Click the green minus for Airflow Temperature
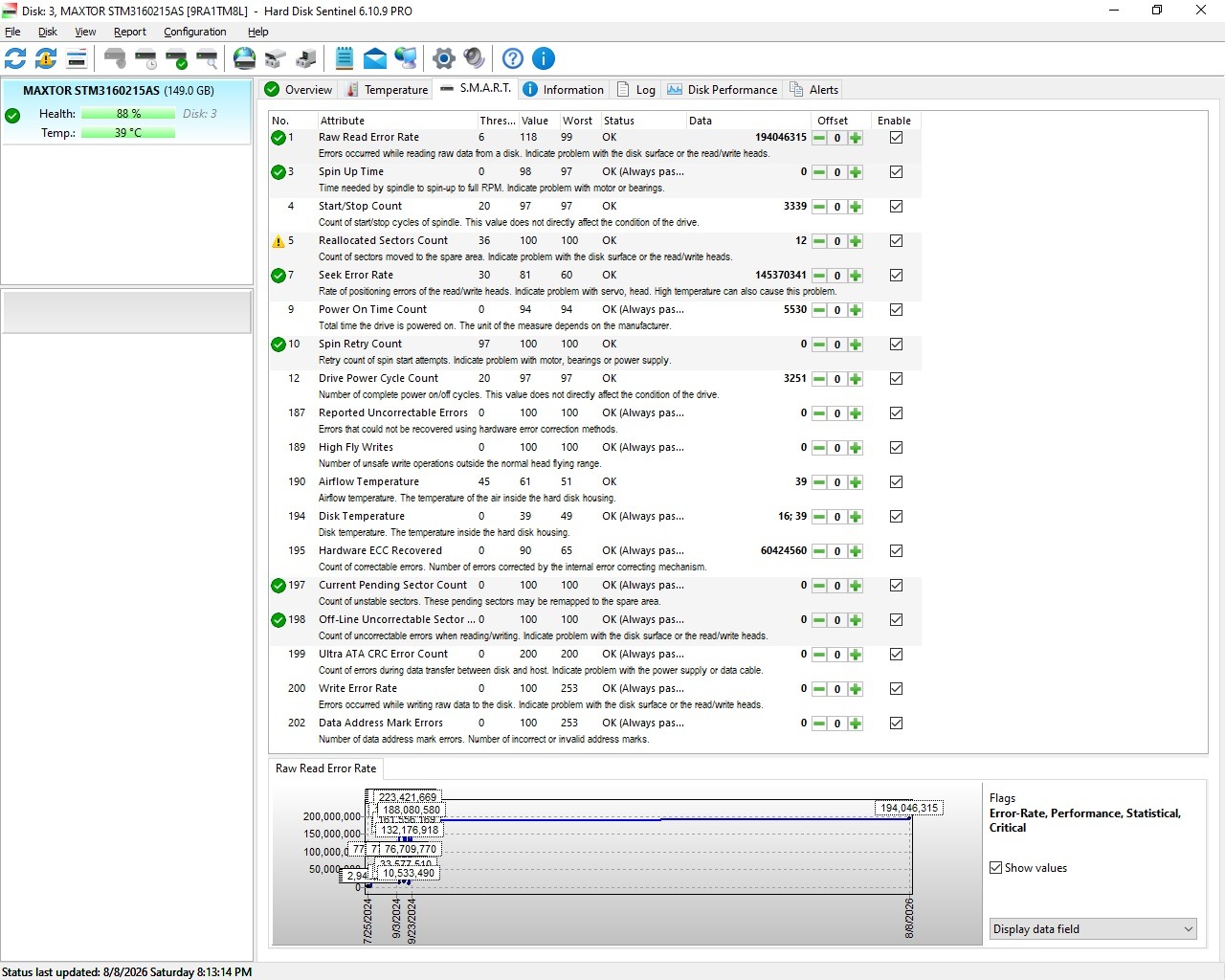The height and width of the screenshot is (980, 1225). click(x=819, y=482)
